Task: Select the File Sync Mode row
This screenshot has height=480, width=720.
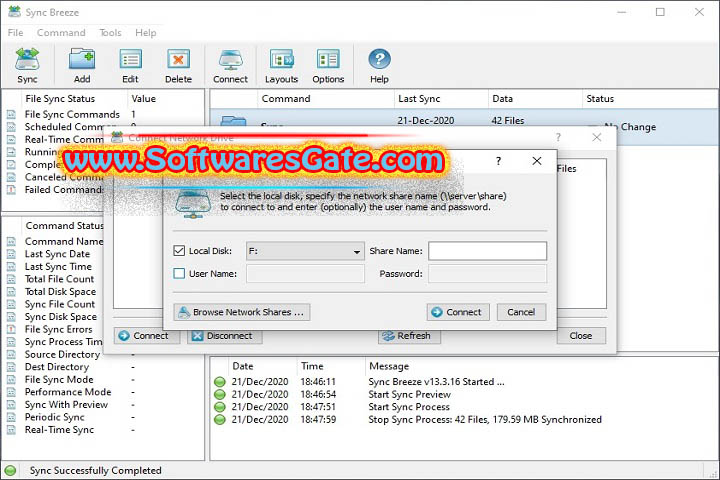Action: tap(105, 379)
